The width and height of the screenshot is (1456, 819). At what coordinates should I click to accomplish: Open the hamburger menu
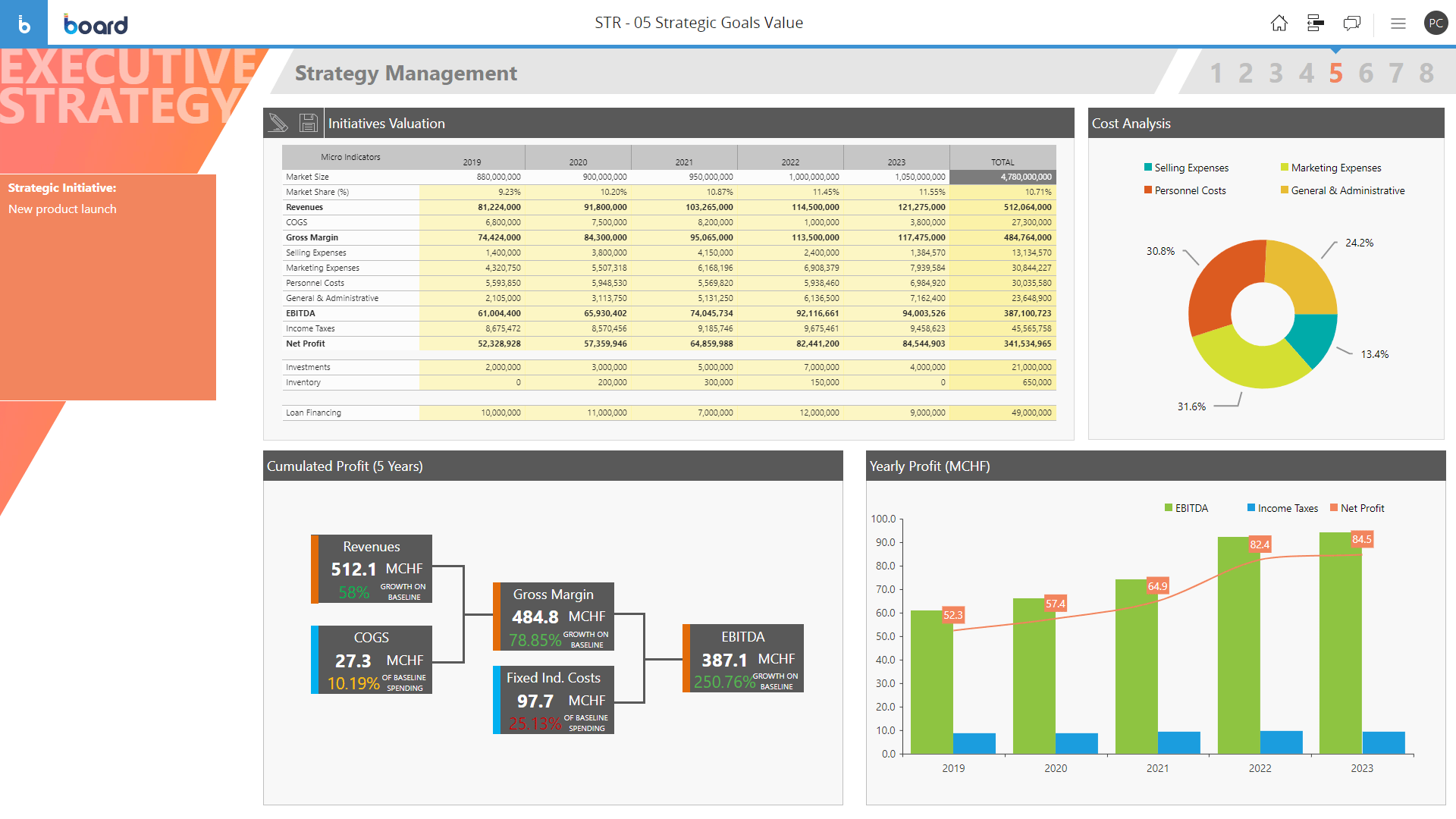pos(1398,24)
